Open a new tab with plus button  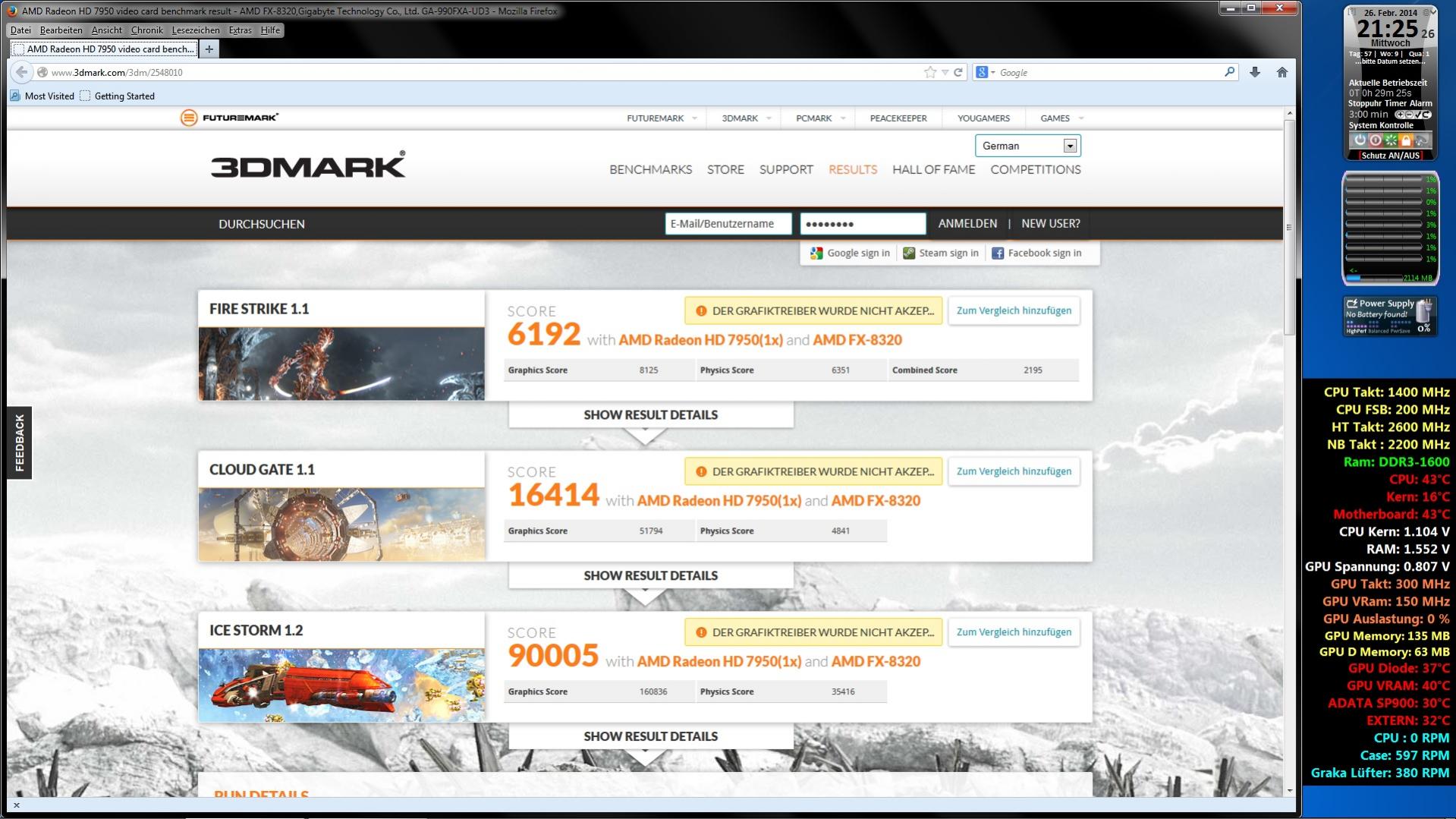(209, 49)
